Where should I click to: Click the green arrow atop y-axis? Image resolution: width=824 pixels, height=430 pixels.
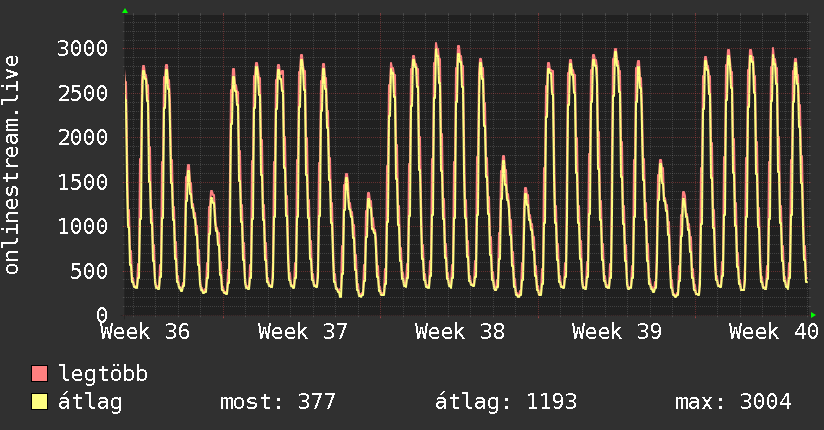[125, 11]
